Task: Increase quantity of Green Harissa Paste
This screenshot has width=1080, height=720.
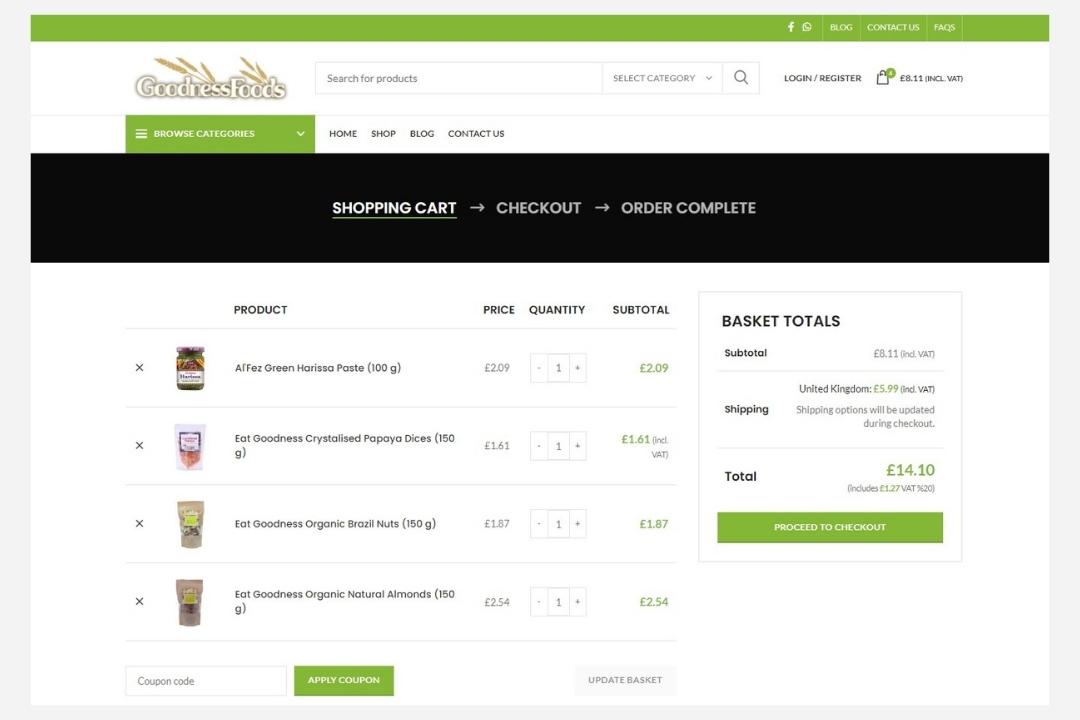Action: click(577, 368)
